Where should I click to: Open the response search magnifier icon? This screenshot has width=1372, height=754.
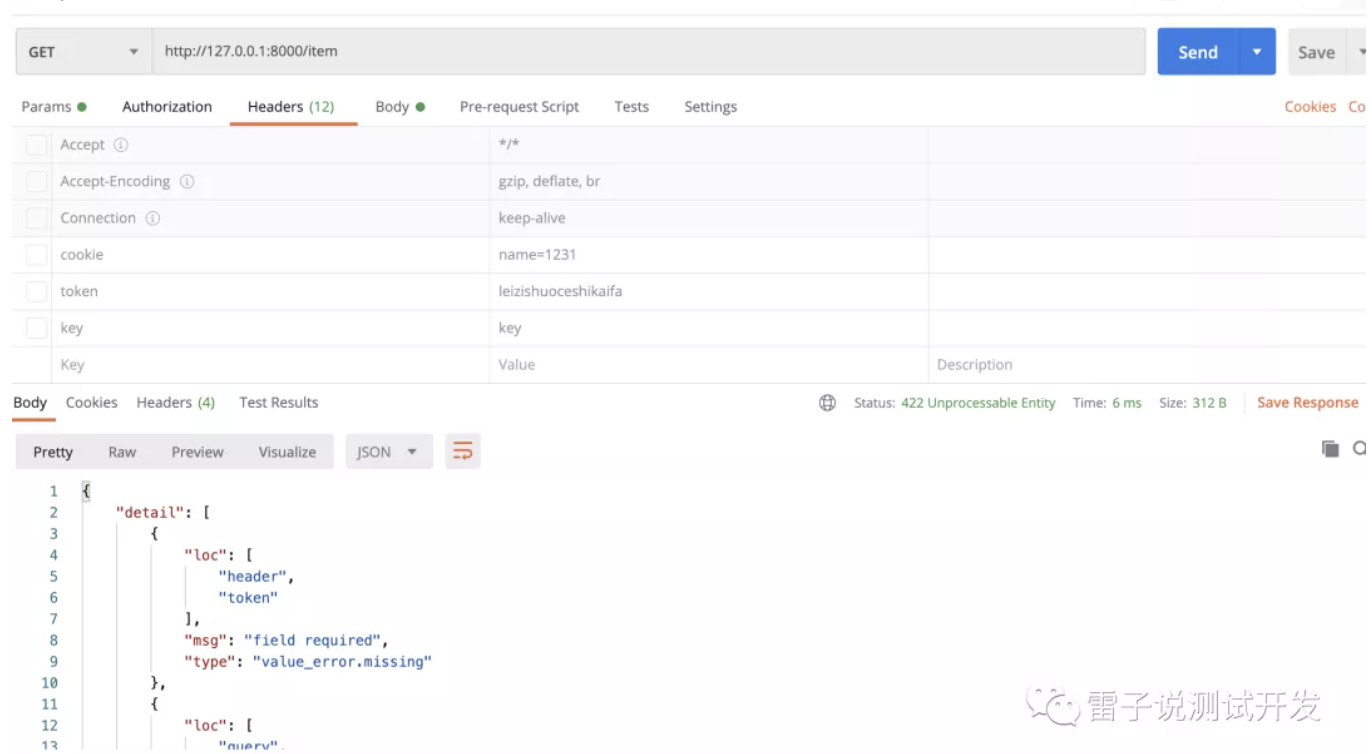point(1361,449)
